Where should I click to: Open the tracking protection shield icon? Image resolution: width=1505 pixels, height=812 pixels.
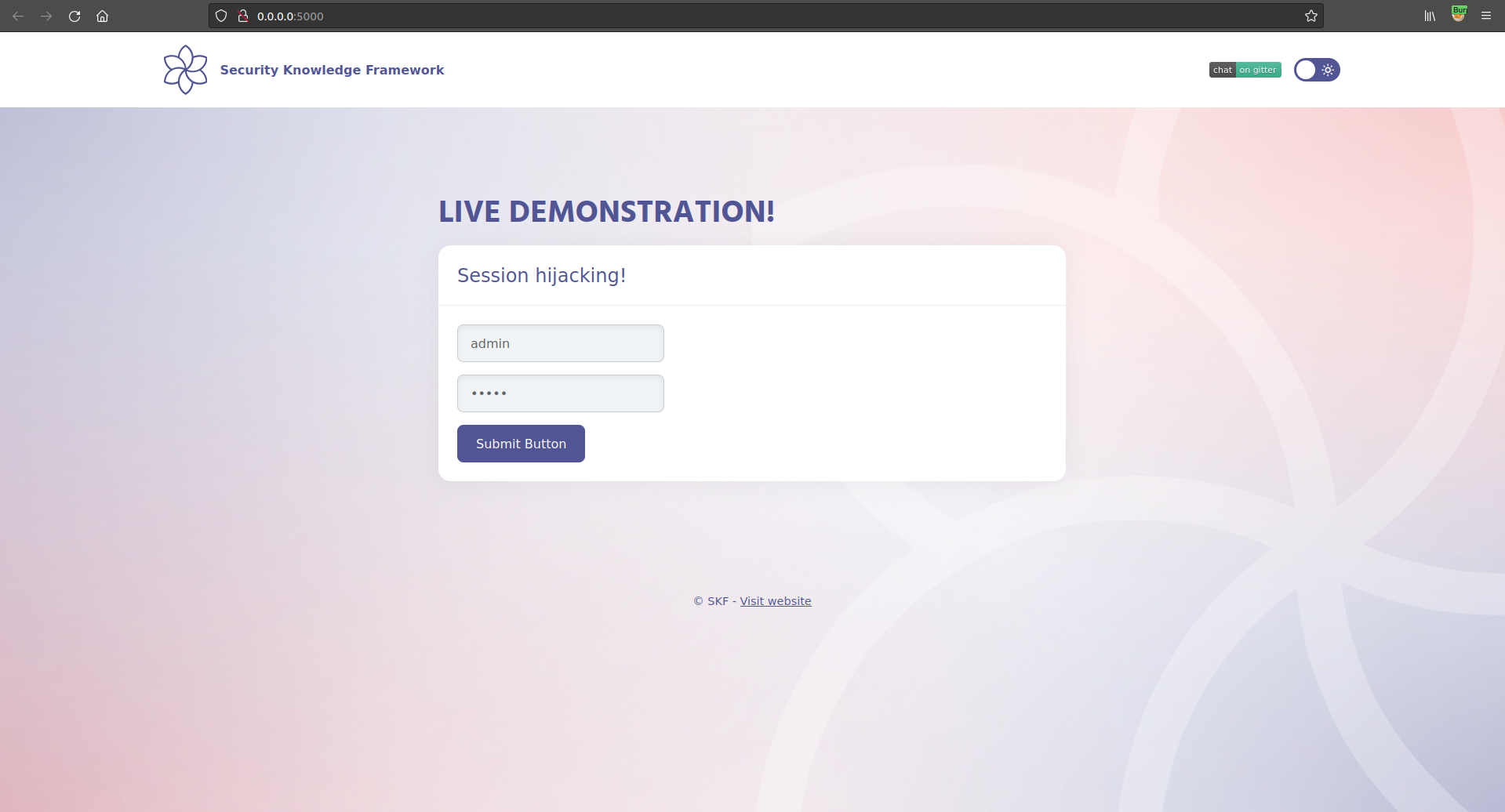coord(221,16)
